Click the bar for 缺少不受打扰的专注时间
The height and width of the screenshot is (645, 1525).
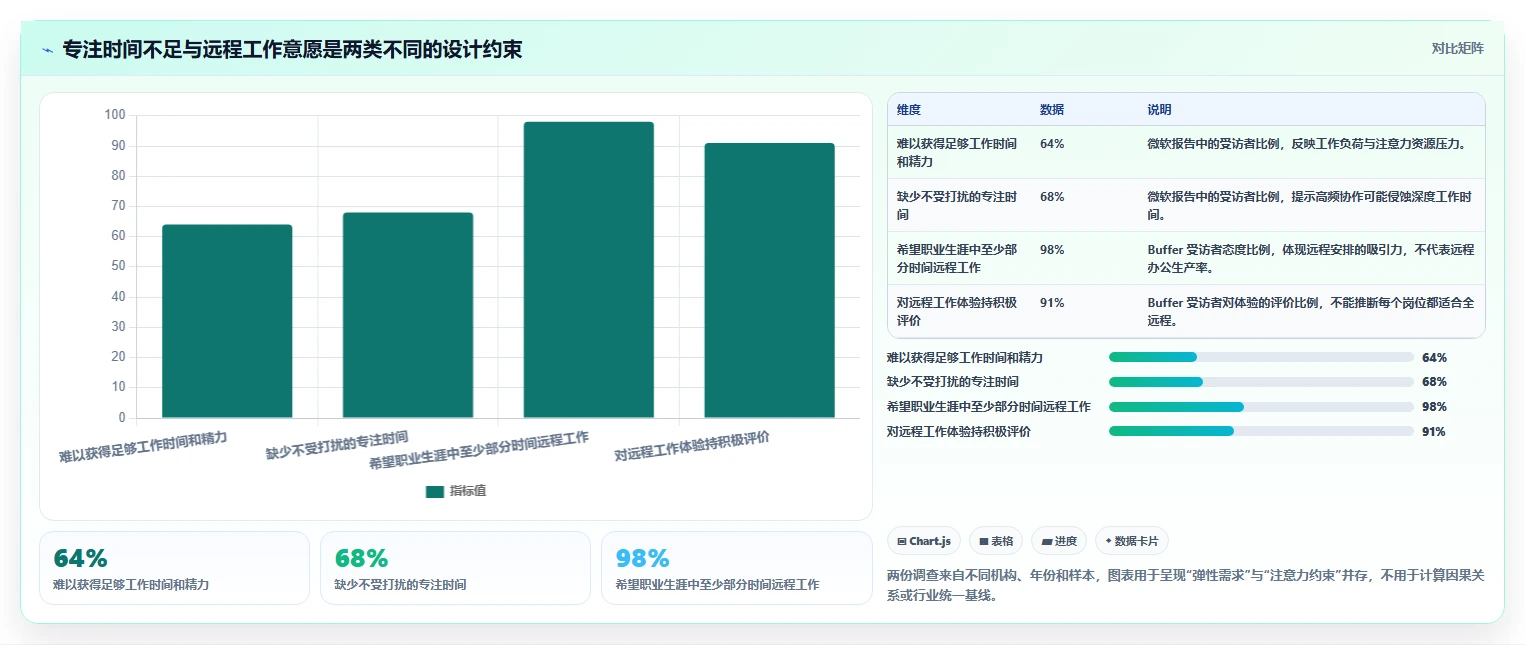click(408, 315)
